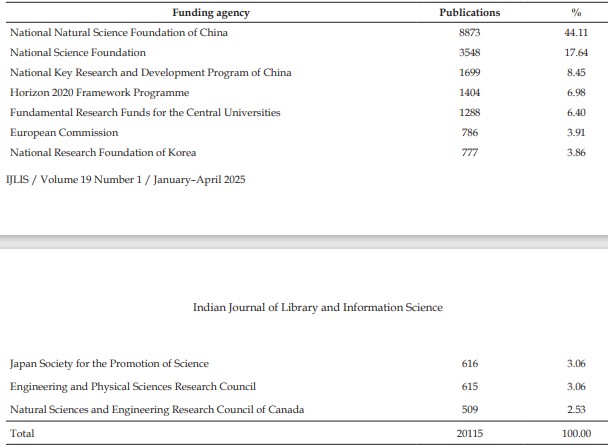Click Natural Sciences and Engineering Research Council
The height and width of the screenshot is (448, 608).
pos(157,410)
